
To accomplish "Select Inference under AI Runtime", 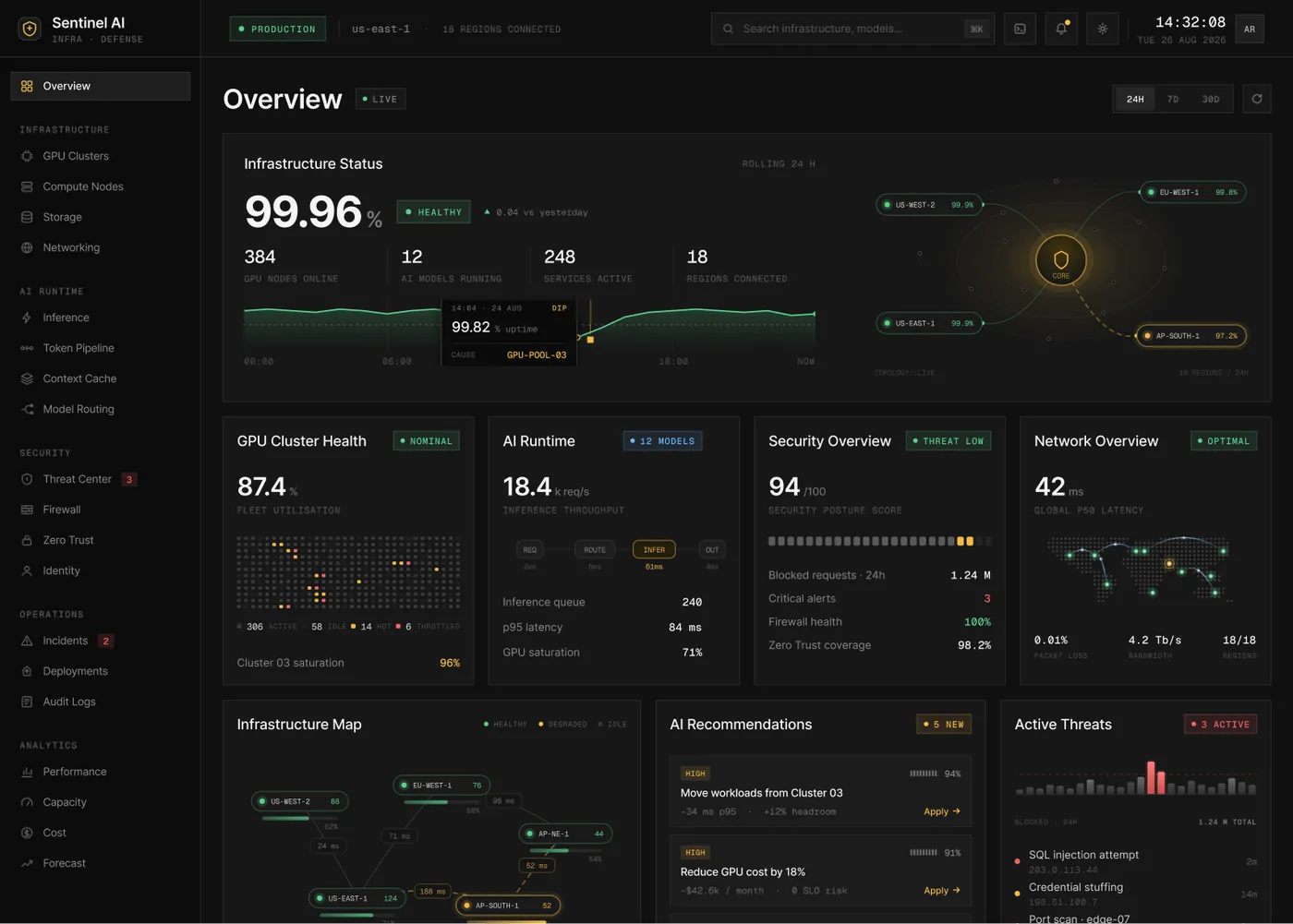I will click(x=100, y=318).
